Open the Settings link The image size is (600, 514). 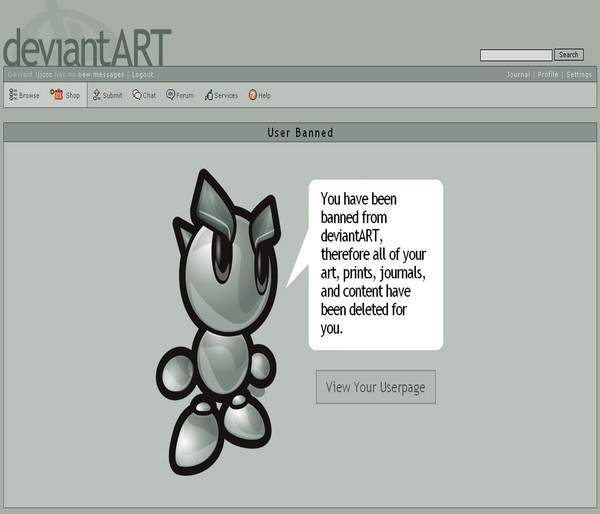[579, 75]
